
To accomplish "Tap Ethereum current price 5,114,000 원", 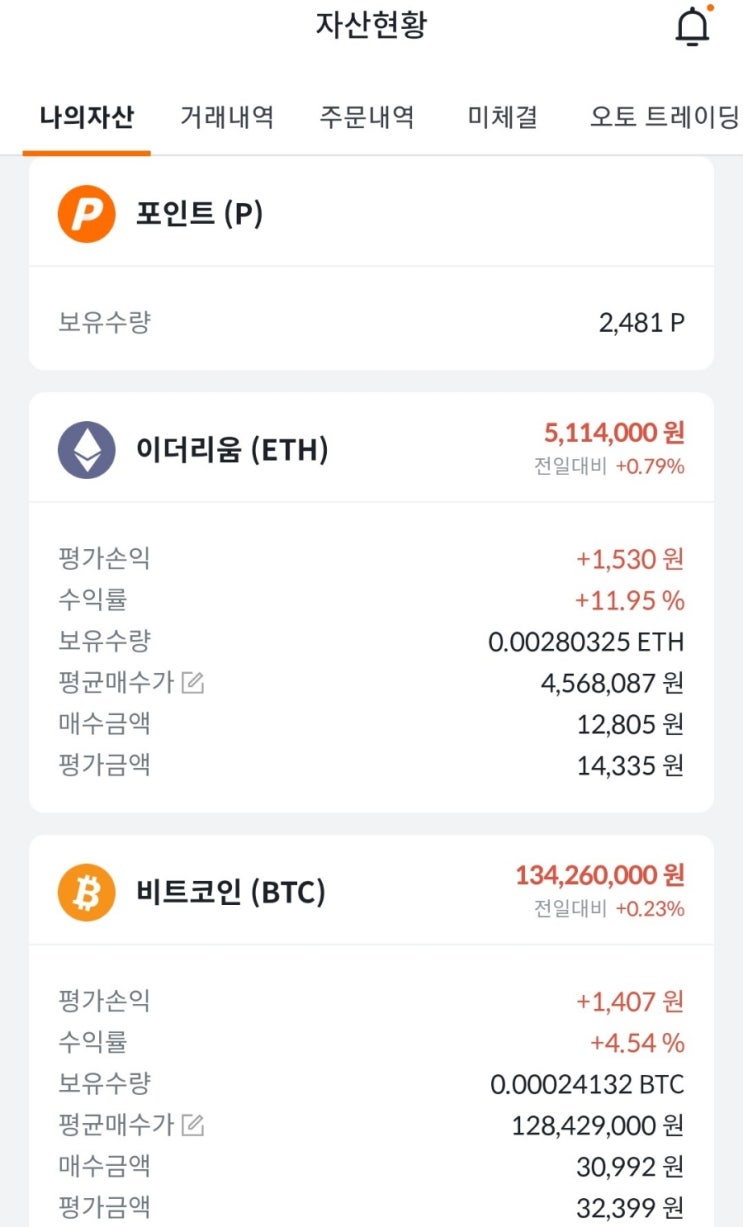I will tap(614, 433).
